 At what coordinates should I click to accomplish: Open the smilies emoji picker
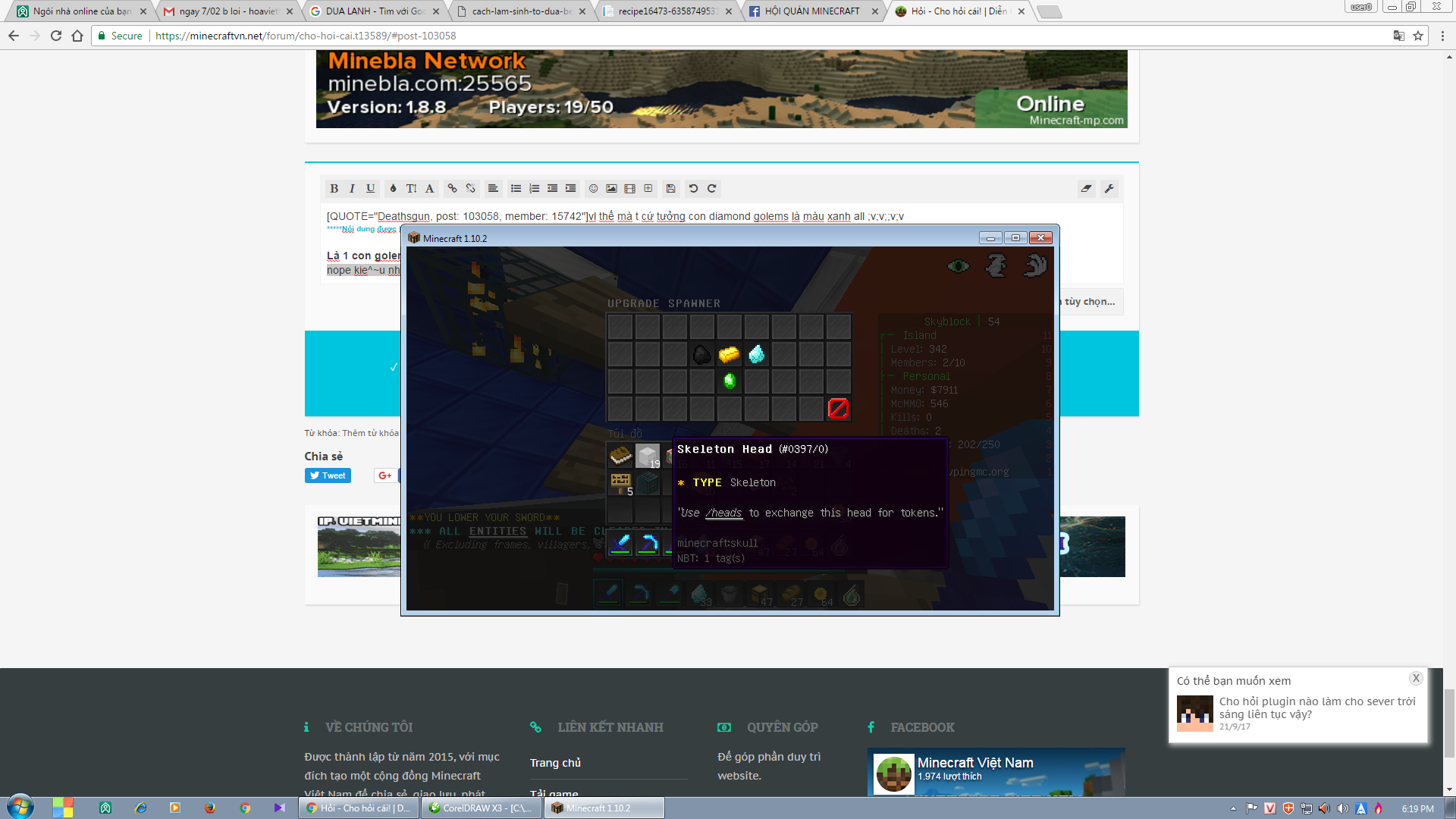pos(593,189)
